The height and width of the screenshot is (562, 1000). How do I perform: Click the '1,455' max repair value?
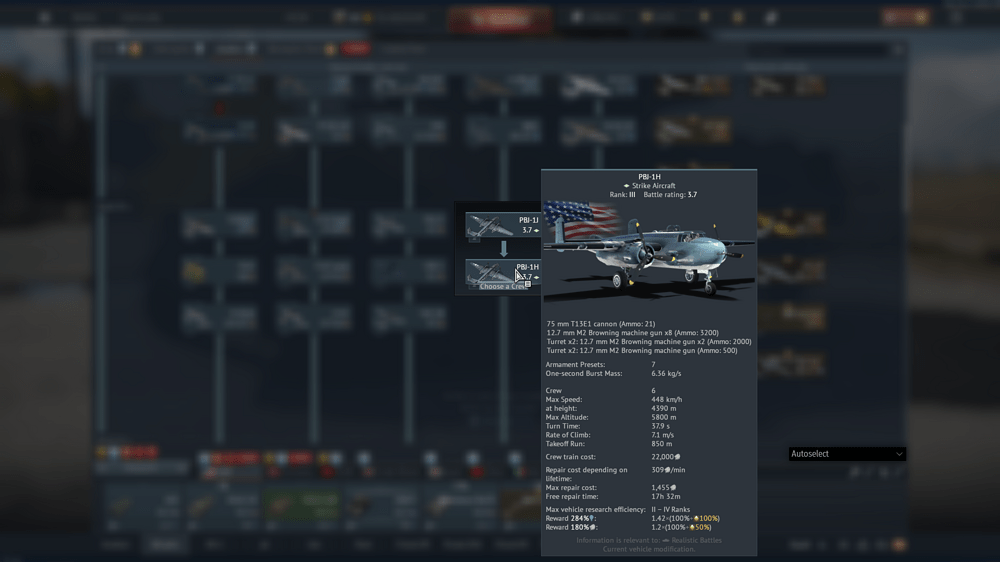point(663,487)
